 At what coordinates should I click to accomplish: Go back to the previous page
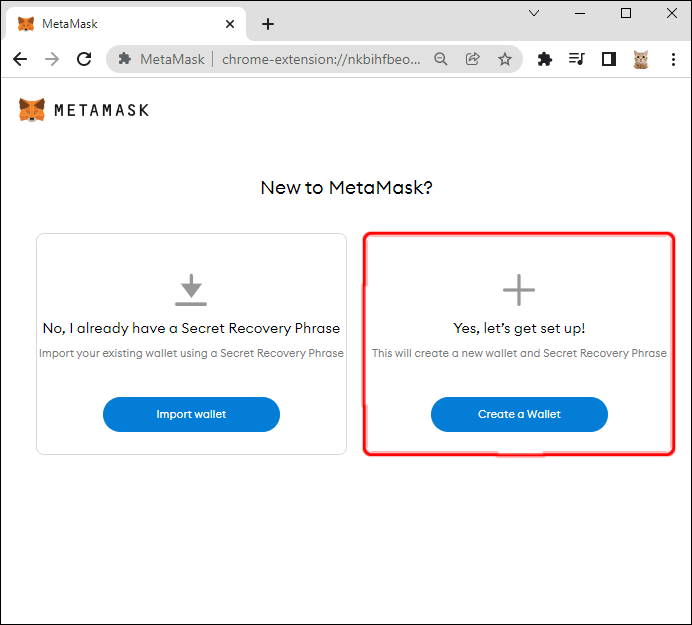coord(20,59)
